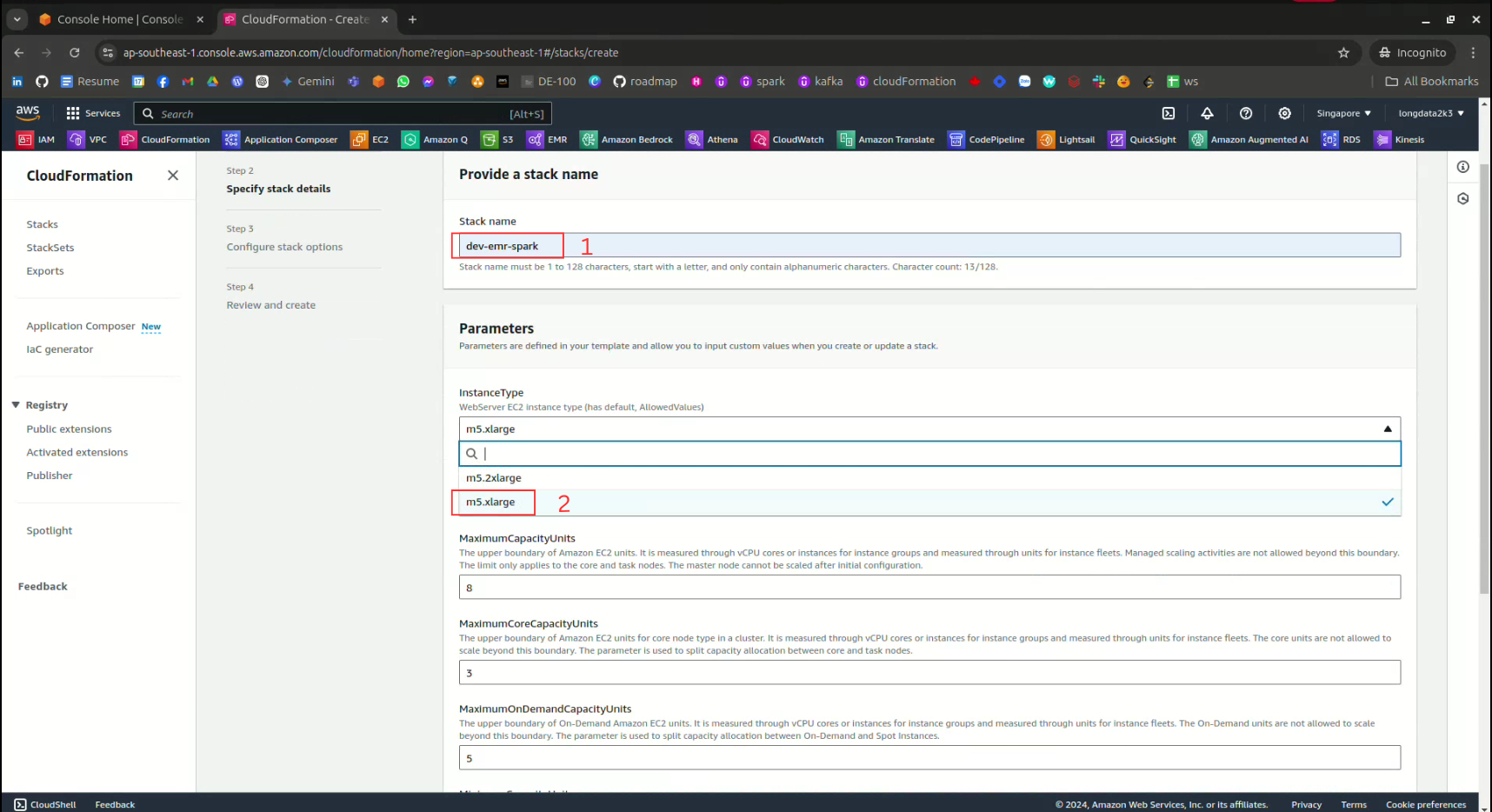Open the longdata2k3 account menu

coord(1430,113)
